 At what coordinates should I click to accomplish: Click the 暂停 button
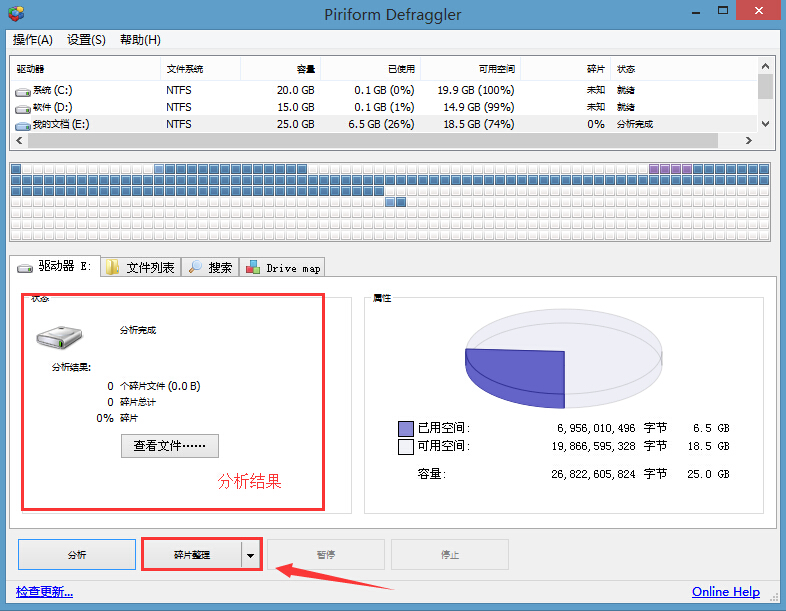[326, 554]
